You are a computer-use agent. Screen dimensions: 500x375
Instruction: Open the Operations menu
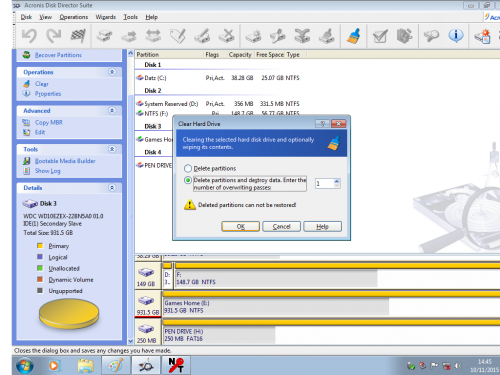74,17
